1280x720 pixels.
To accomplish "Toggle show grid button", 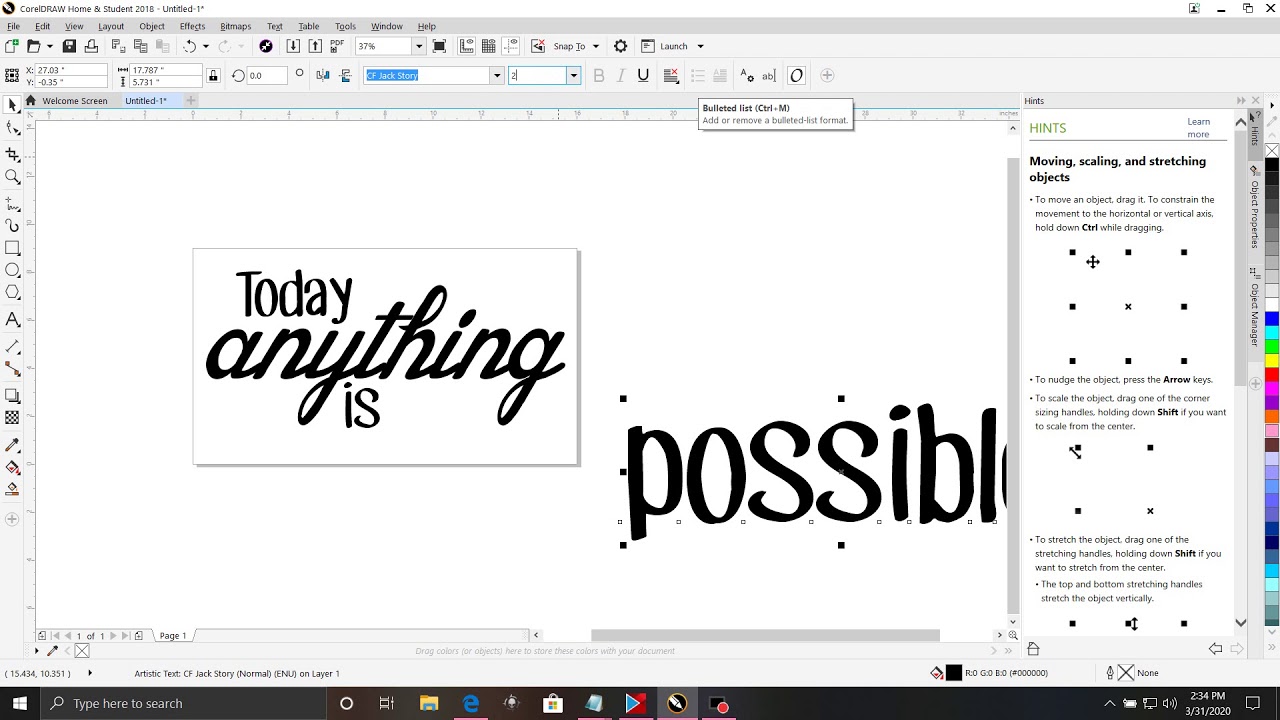I will (489, 46).
